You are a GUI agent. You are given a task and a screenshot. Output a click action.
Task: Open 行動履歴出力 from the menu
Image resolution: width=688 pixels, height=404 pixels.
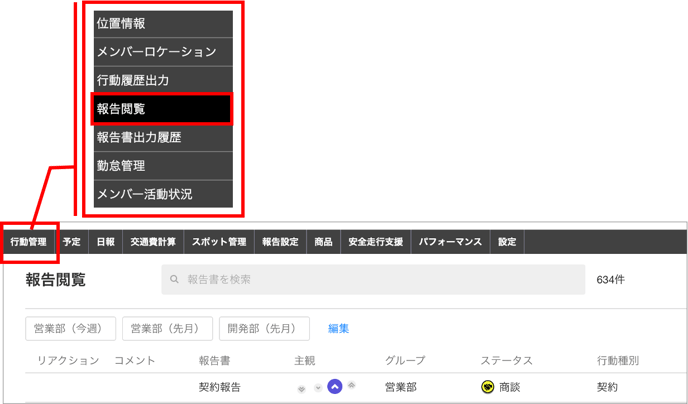point(163,80)
